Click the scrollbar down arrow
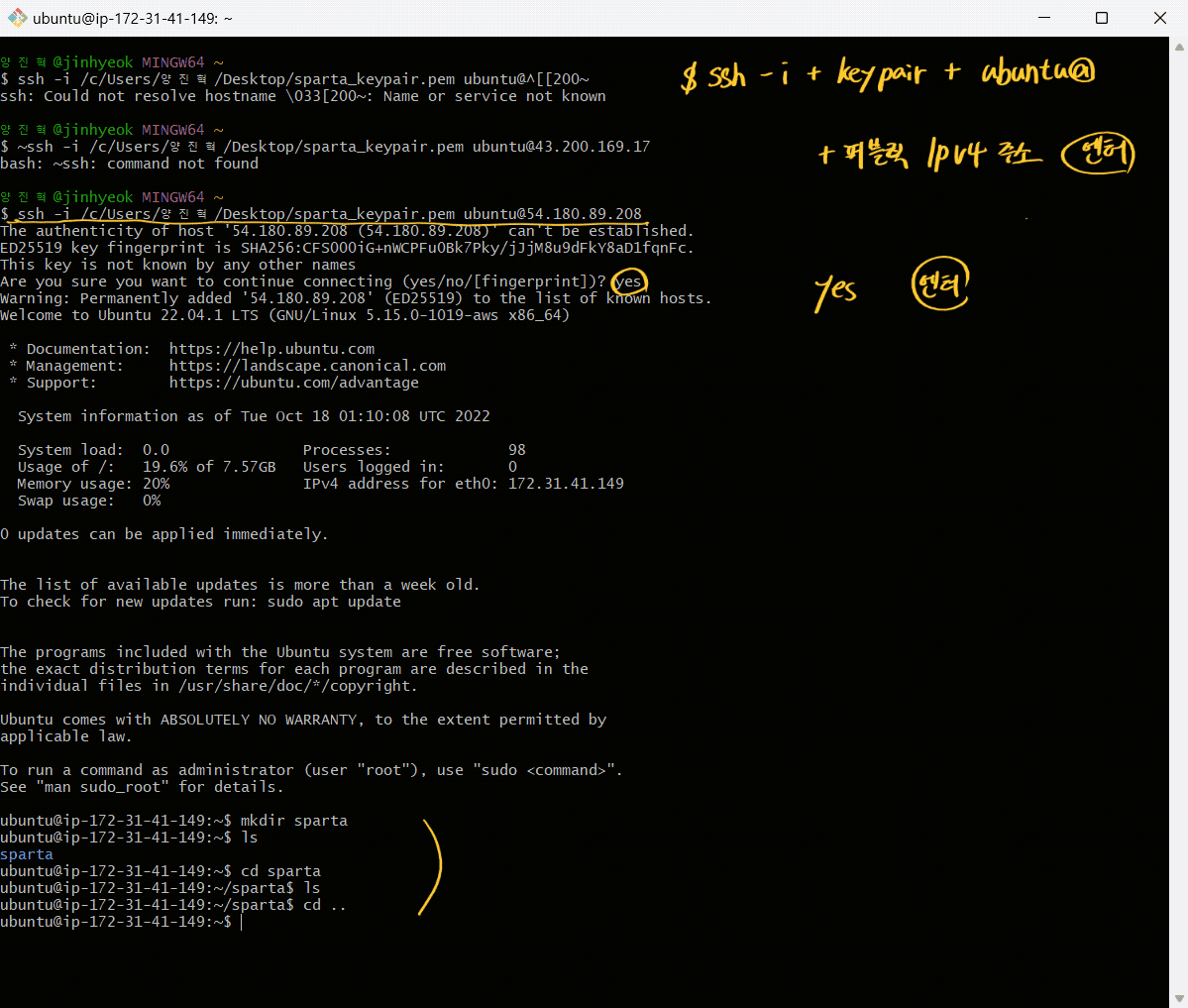The image size is (1188, 1008). 1179,999
